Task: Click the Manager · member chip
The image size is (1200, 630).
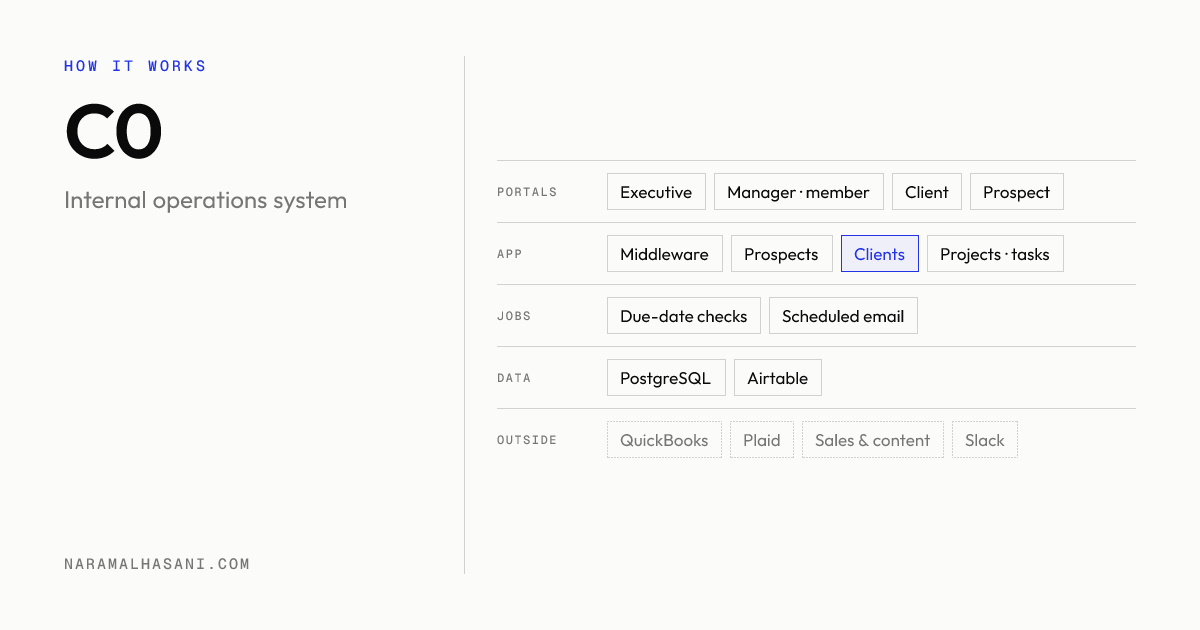Action: [799, 192]
